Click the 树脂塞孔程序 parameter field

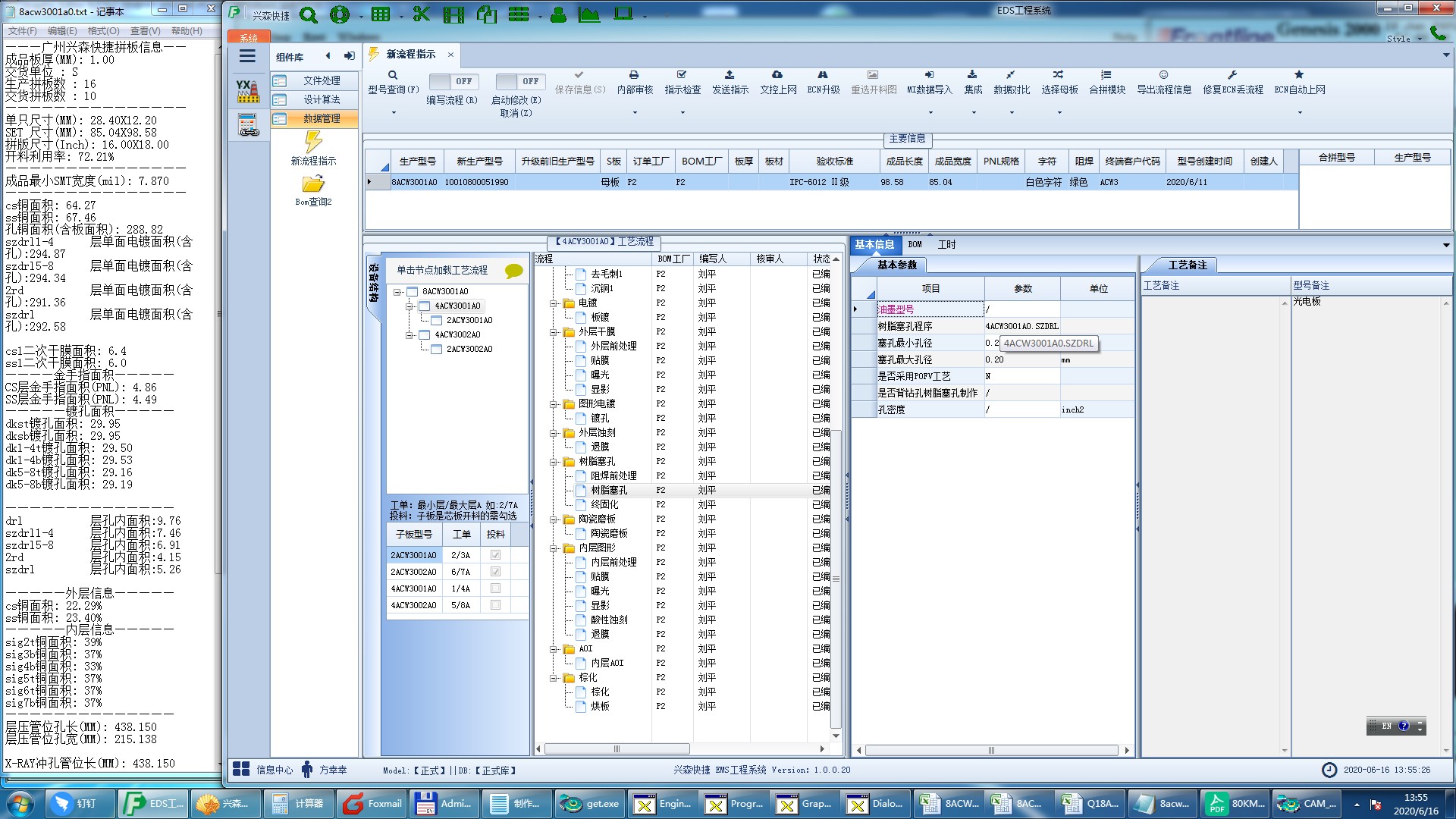pos(1021,326)
